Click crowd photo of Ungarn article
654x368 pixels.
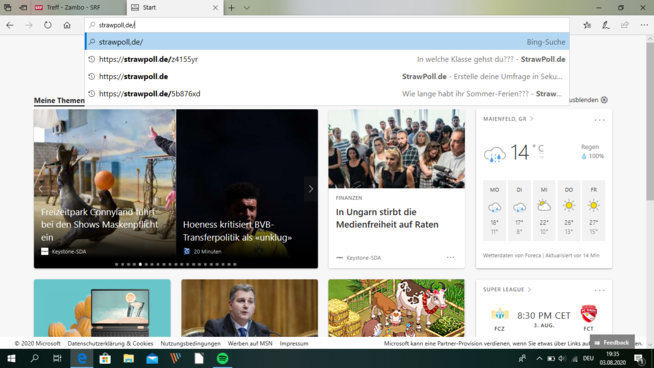396,149
